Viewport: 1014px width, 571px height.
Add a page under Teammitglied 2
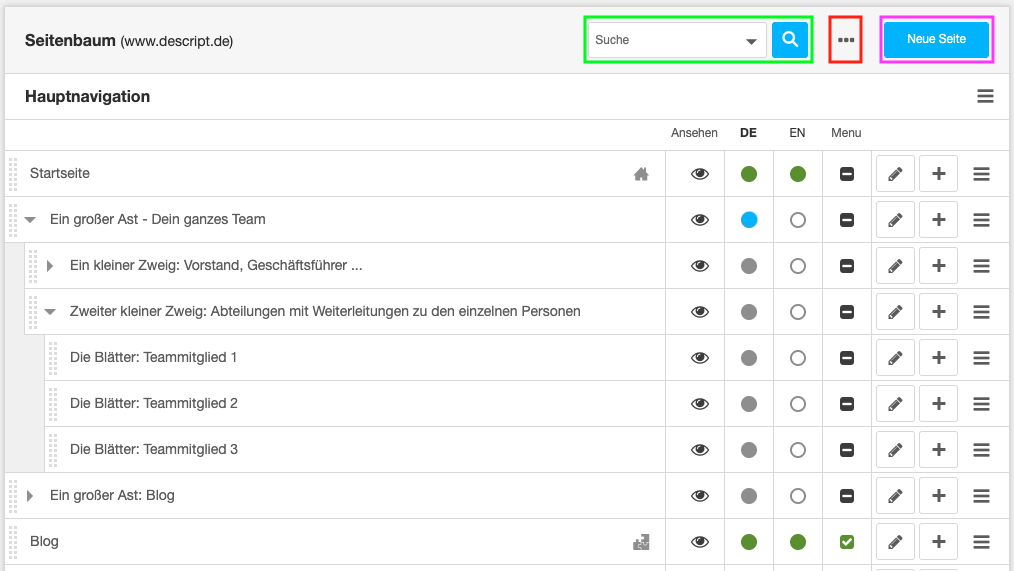tap(938, 404)
